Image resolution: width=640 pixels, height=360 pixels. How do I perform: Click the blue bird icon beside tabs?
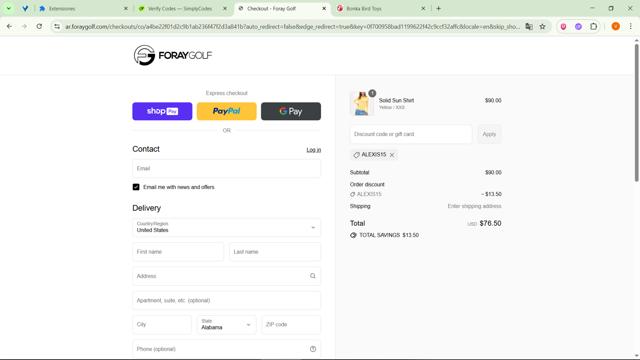click(x=25, y=8)
